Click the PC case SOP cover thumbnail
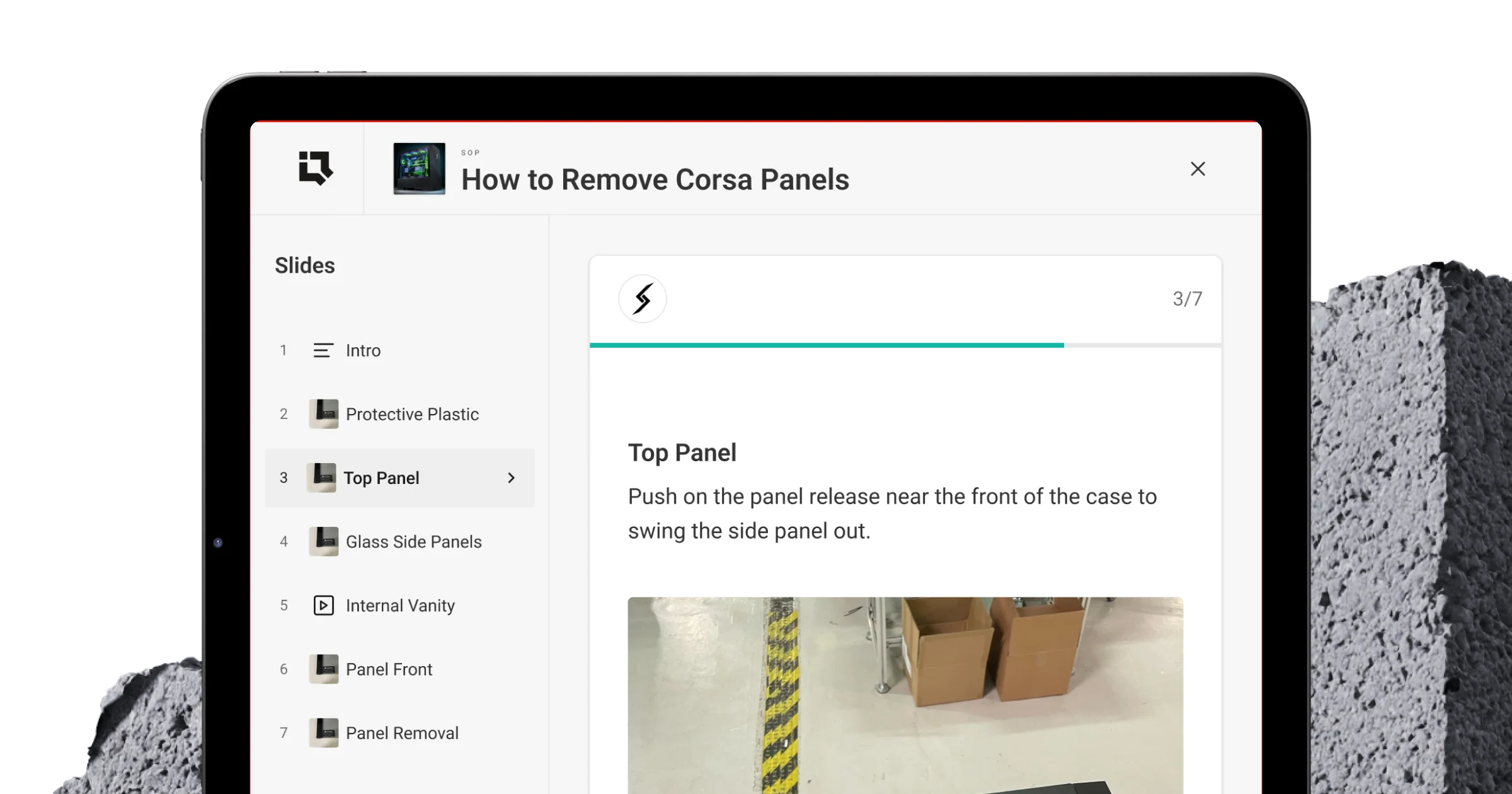1512x794 pixels. [420, 169]
